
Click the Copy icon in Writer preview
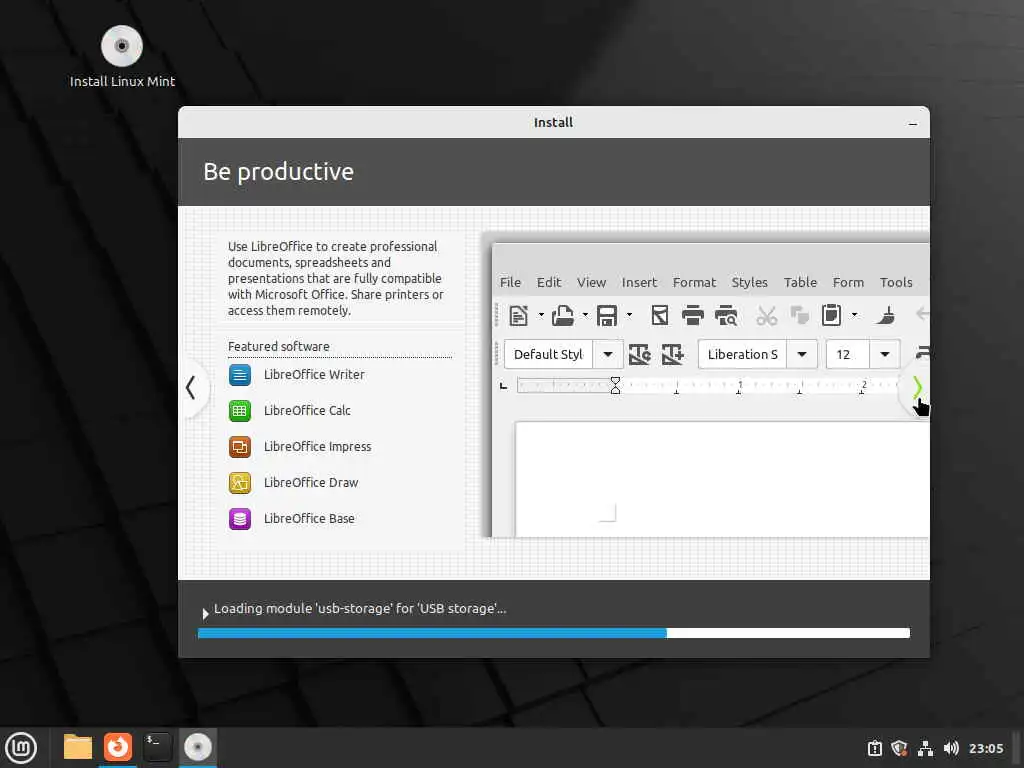coord(799,316)
